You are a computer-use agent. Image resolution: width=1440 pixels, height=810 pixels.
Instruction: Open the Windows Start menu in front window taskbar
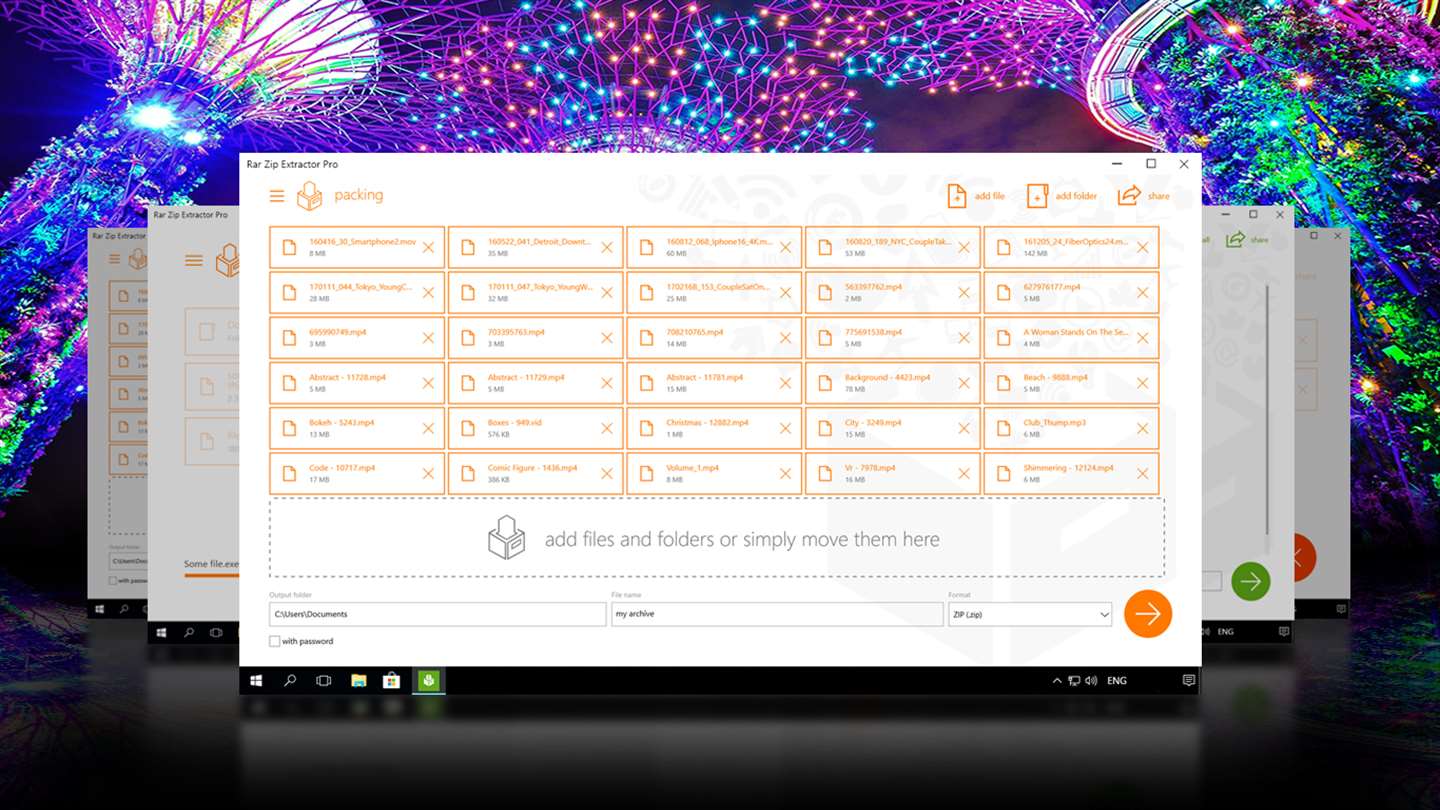coord(256,681)
